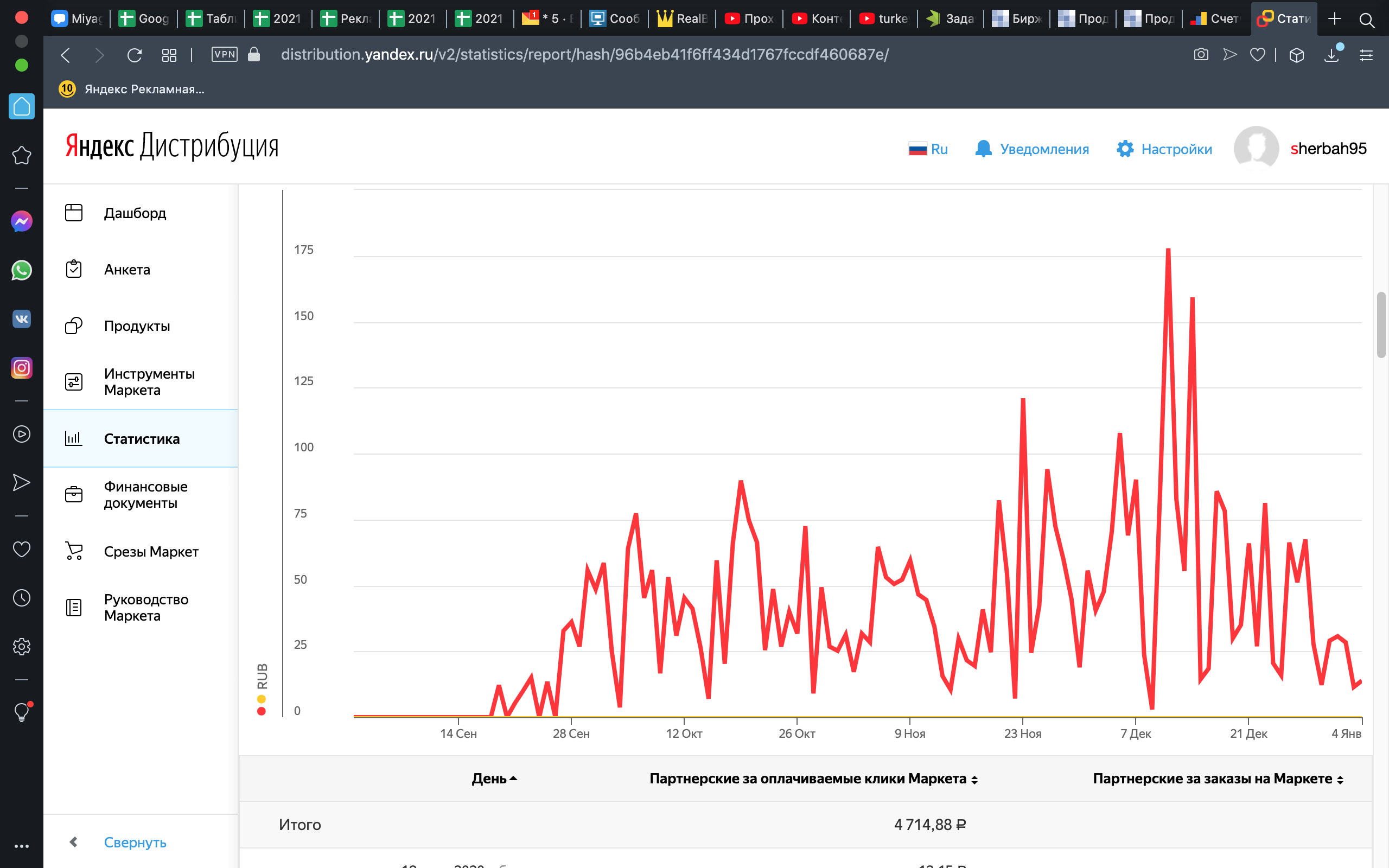The width and height of the screenshot is (1389, 868).
Task: Open WhatsApp in the browser sidebar
Action: (22, 270)
